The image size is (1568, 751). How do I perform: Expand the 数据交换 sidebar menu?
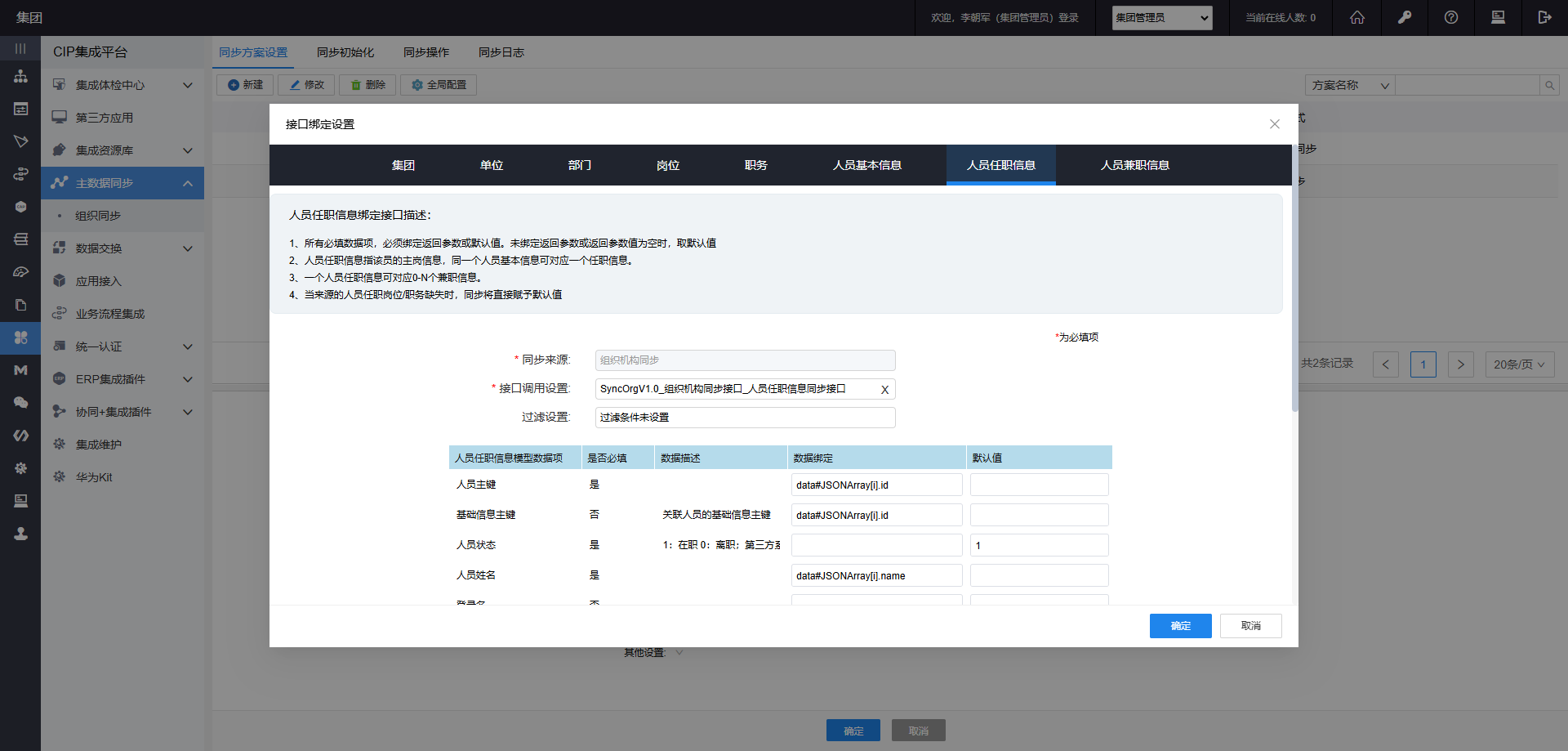[122, 248]
